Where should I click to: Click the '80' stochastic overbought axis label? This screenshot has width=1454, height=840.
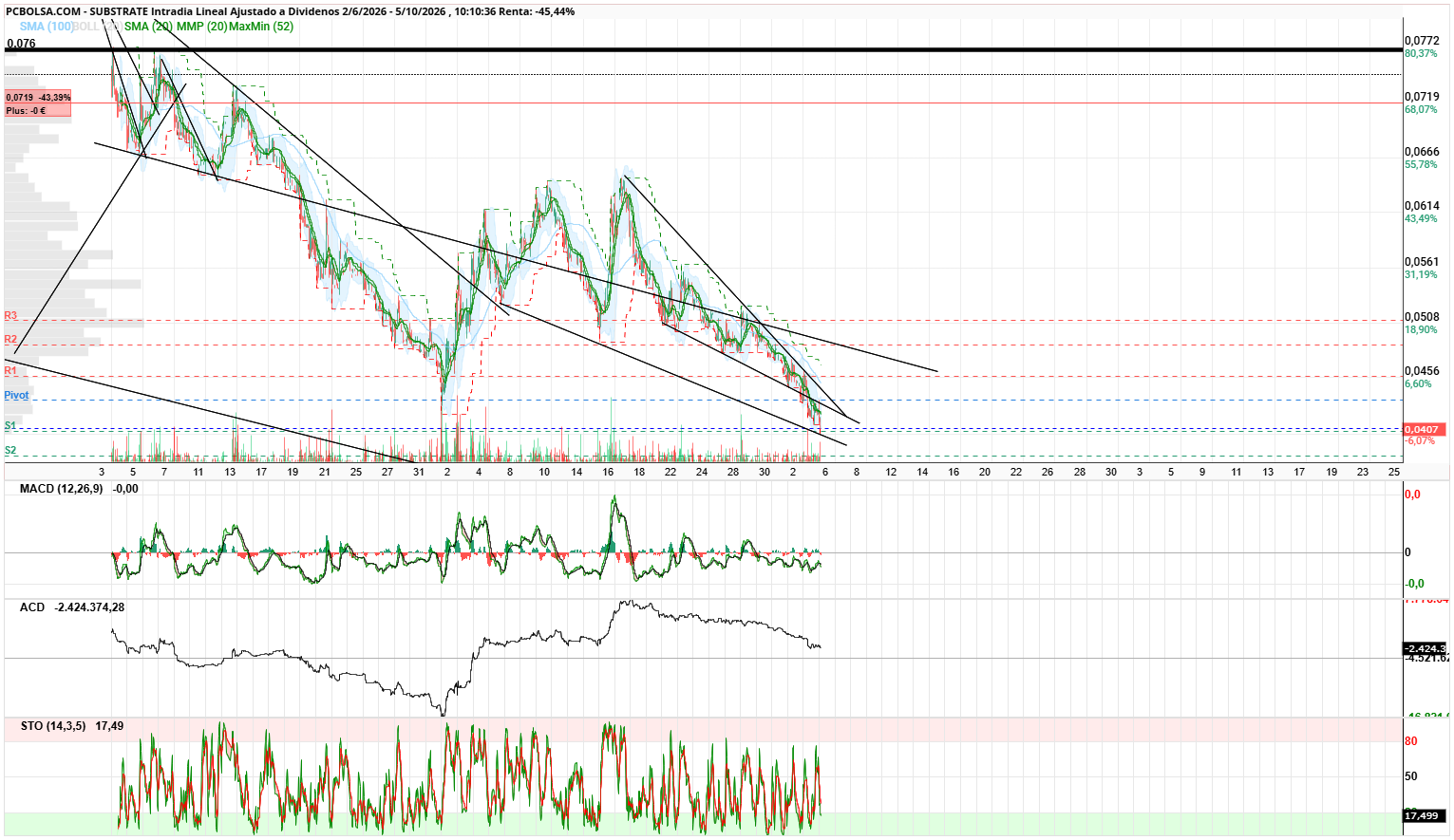pos(1411,742)
